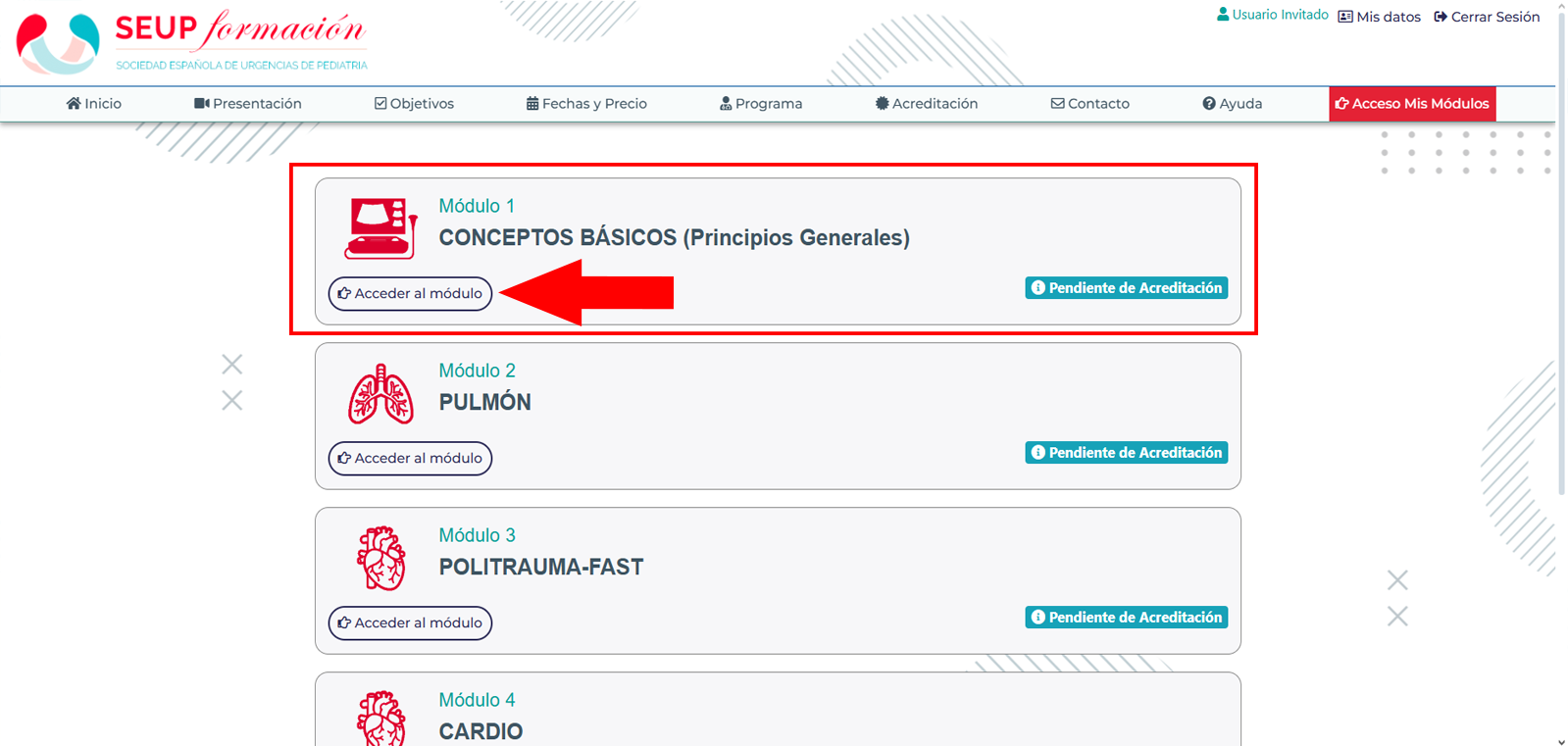Open the Contacto page

(1090, 104)
